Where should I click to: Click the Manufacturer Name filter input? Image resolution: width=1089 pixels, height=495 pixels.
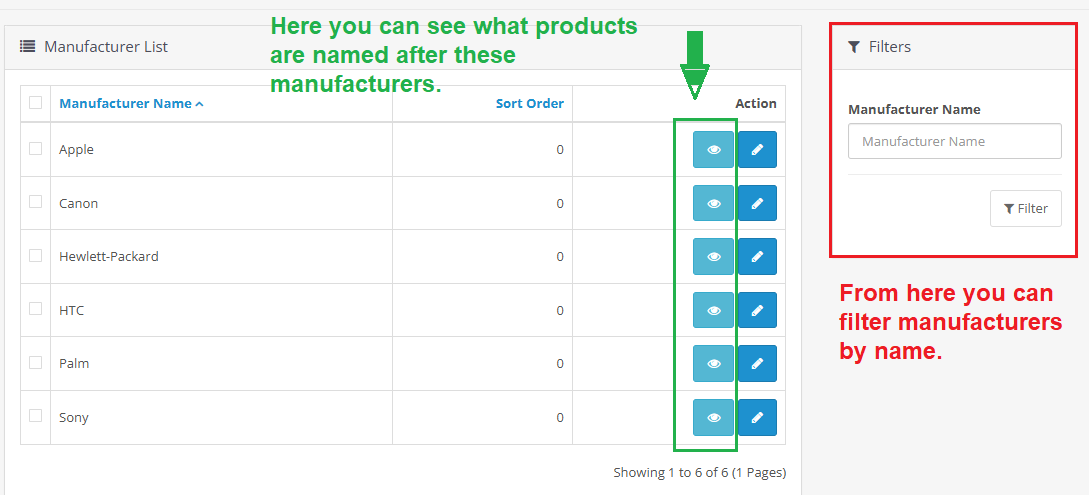(954, 142)
